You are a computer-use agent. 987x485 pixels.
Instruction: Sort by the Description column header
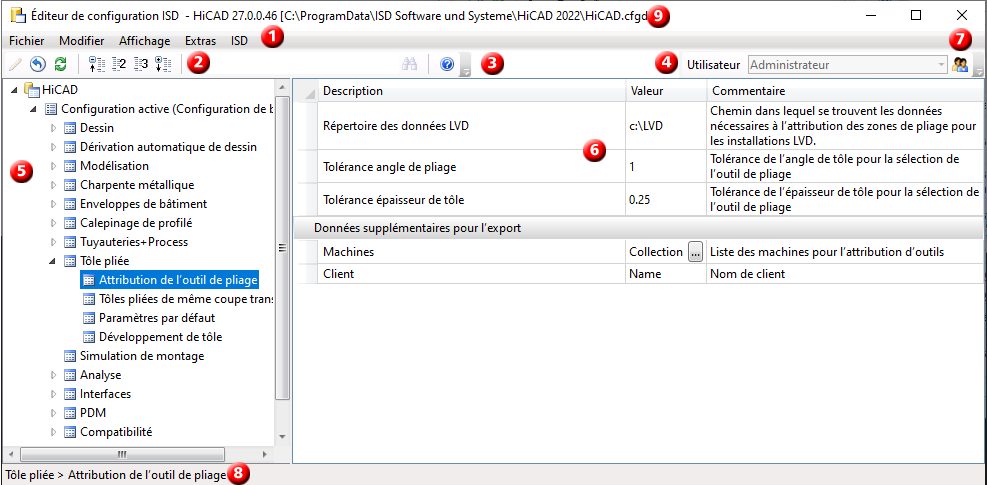pyautogui.click(x=471, y=91)
